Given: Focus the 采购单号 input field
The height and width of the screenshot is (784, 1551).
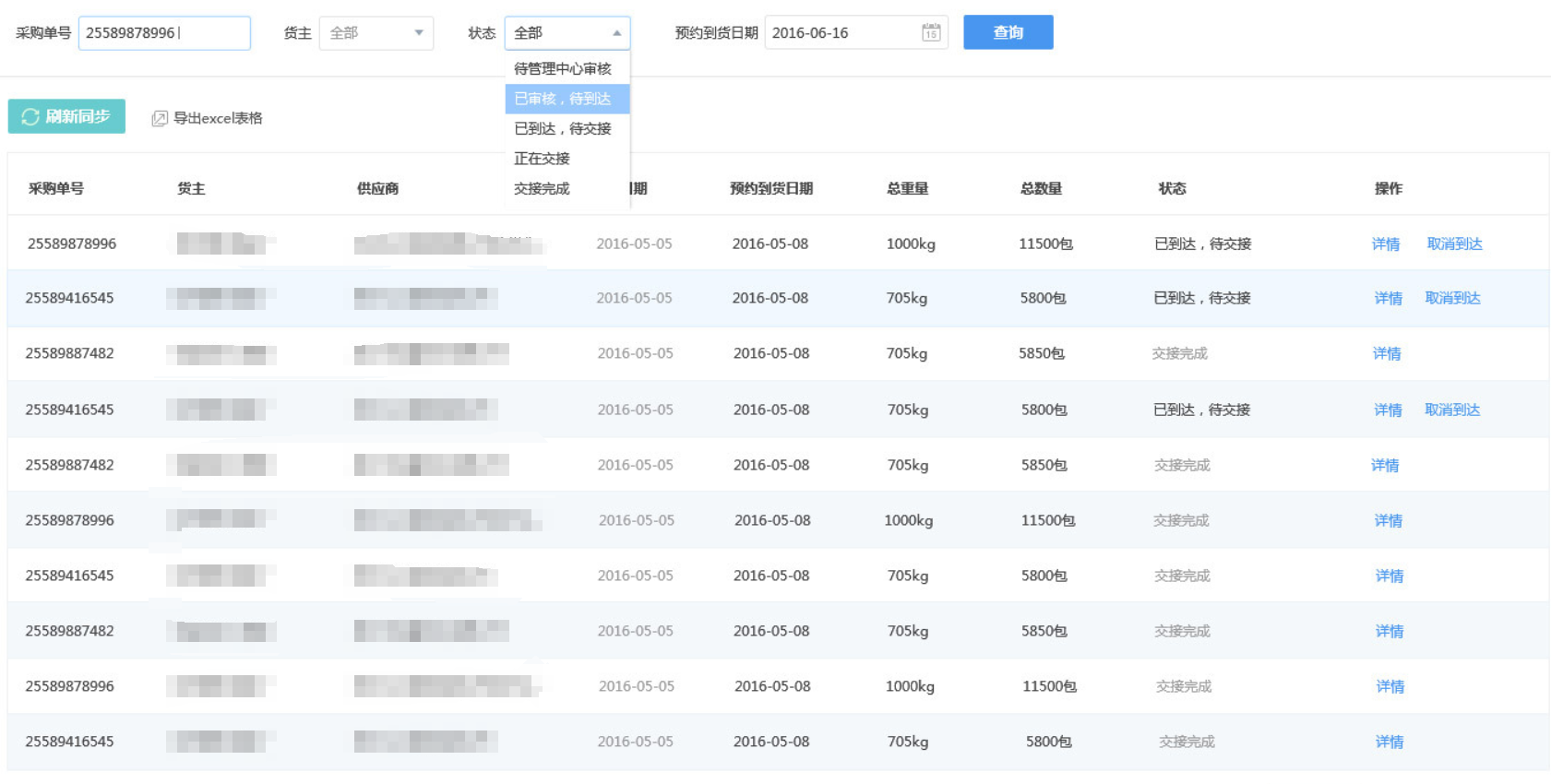Looking at the screenshot, I should (164, 33).
